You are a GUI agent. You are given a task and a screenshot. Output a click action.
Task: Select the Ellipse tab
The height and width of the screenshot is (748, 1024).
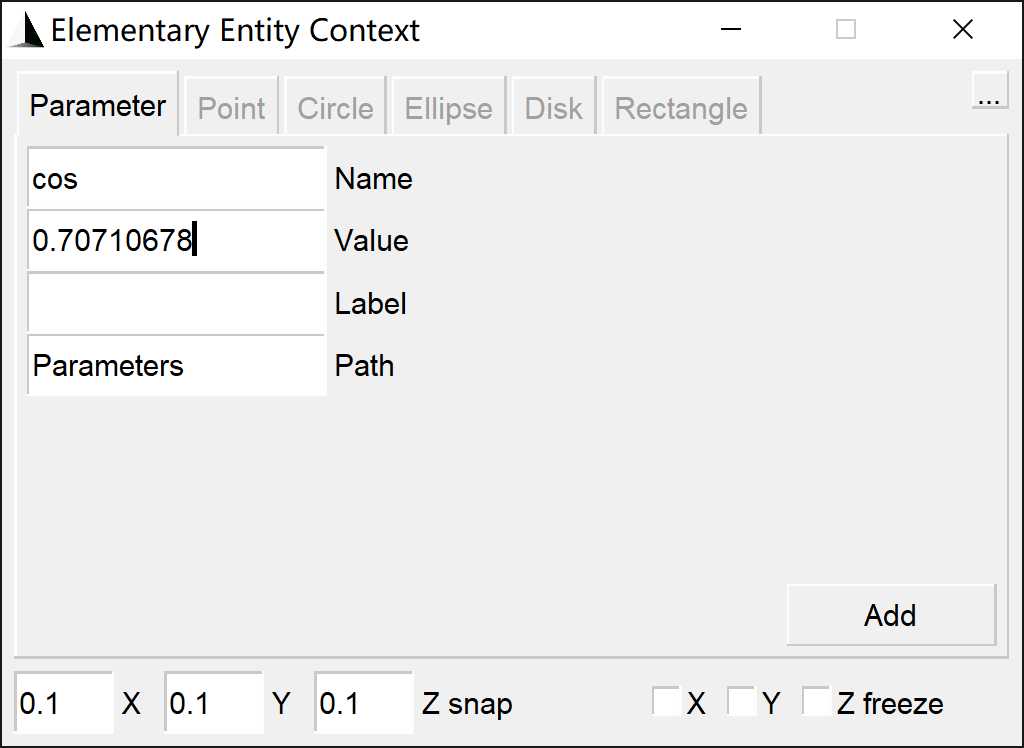click(448, 108)
